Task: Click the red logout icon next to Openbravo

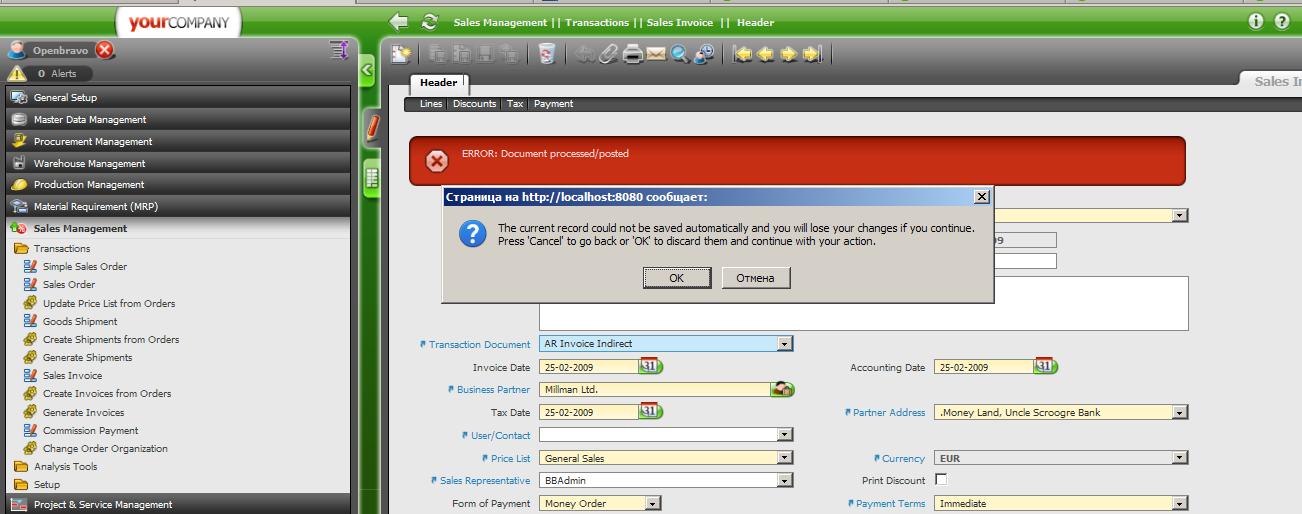Action: [x=105, y=50]
